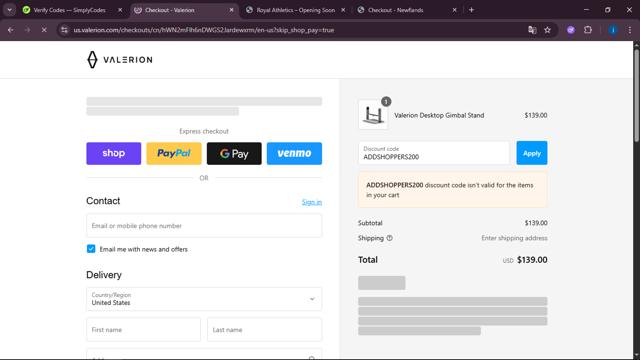
Task: Click the cart quantity badge on product
Action: [x=386, y=101]
